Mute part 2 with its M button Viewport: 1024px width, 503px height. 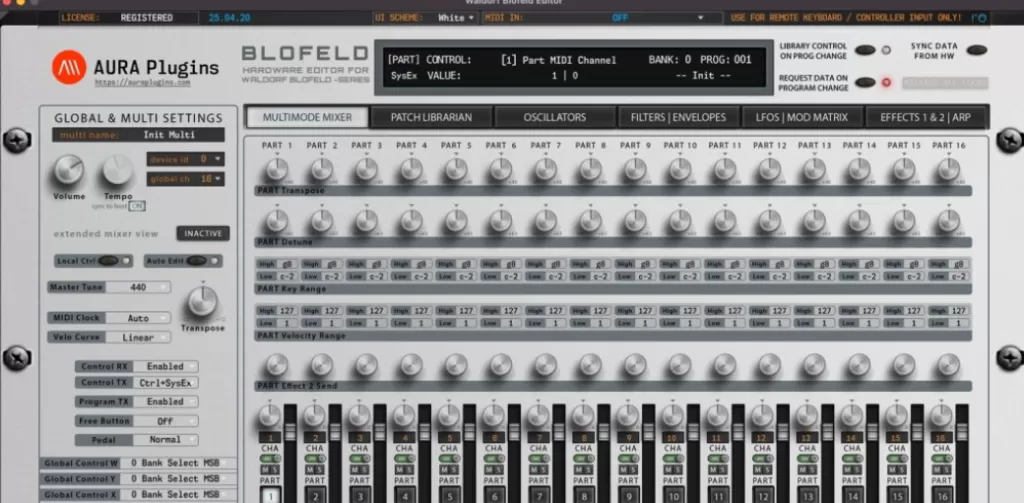310,470
